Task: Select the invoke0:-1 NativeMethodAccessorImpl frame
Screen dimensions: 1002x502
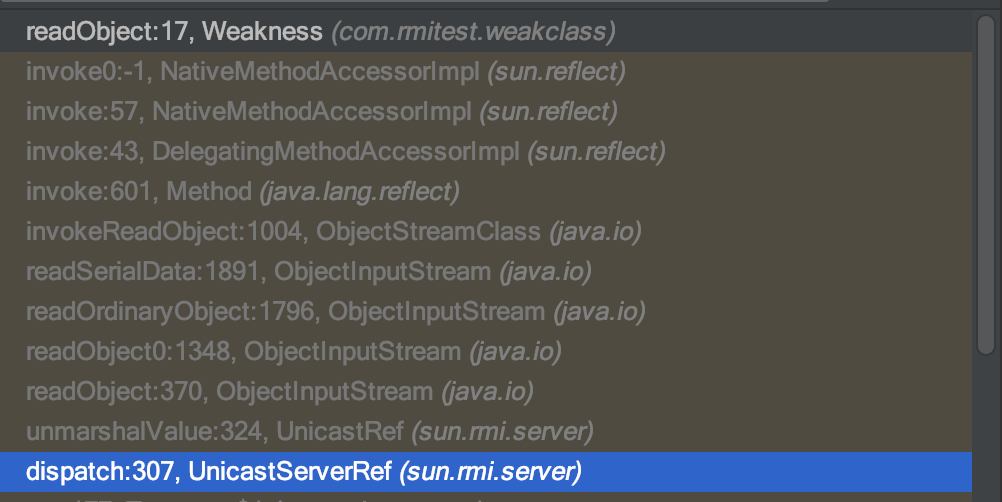Action: point(486,72)
